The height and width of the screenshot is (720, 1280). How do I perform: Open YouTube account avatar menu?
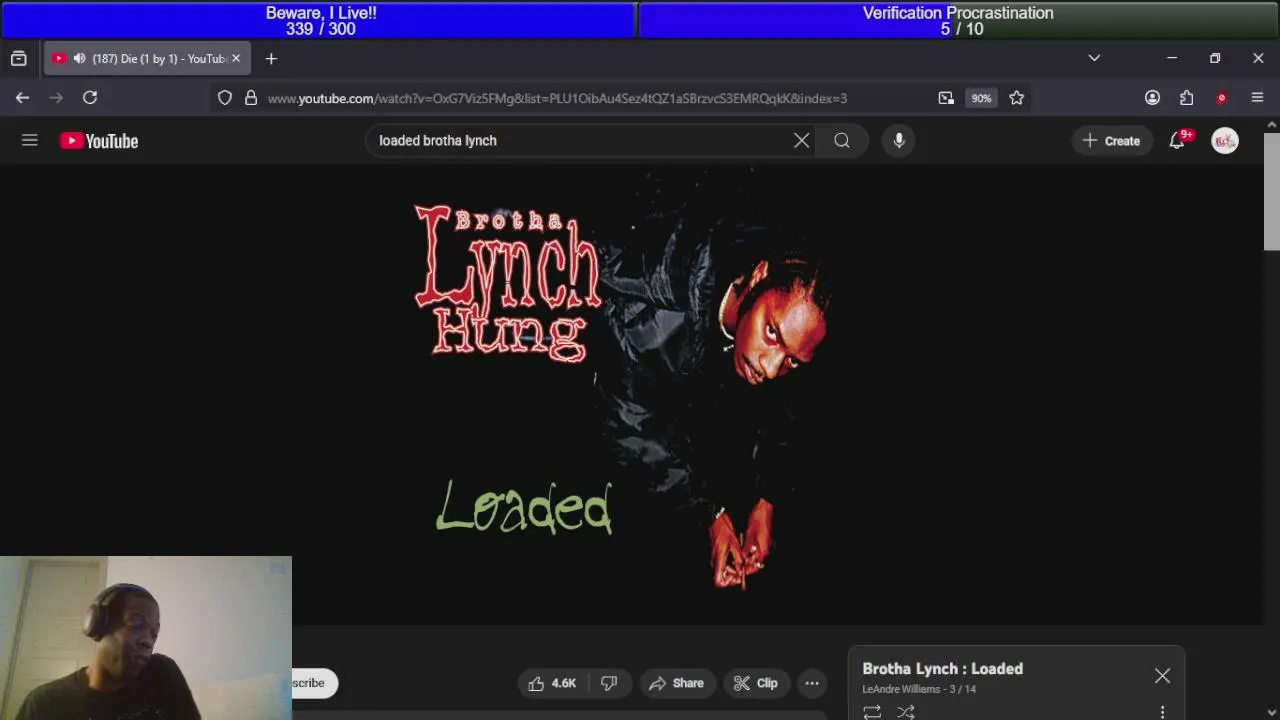click(x=1225, y=141)
